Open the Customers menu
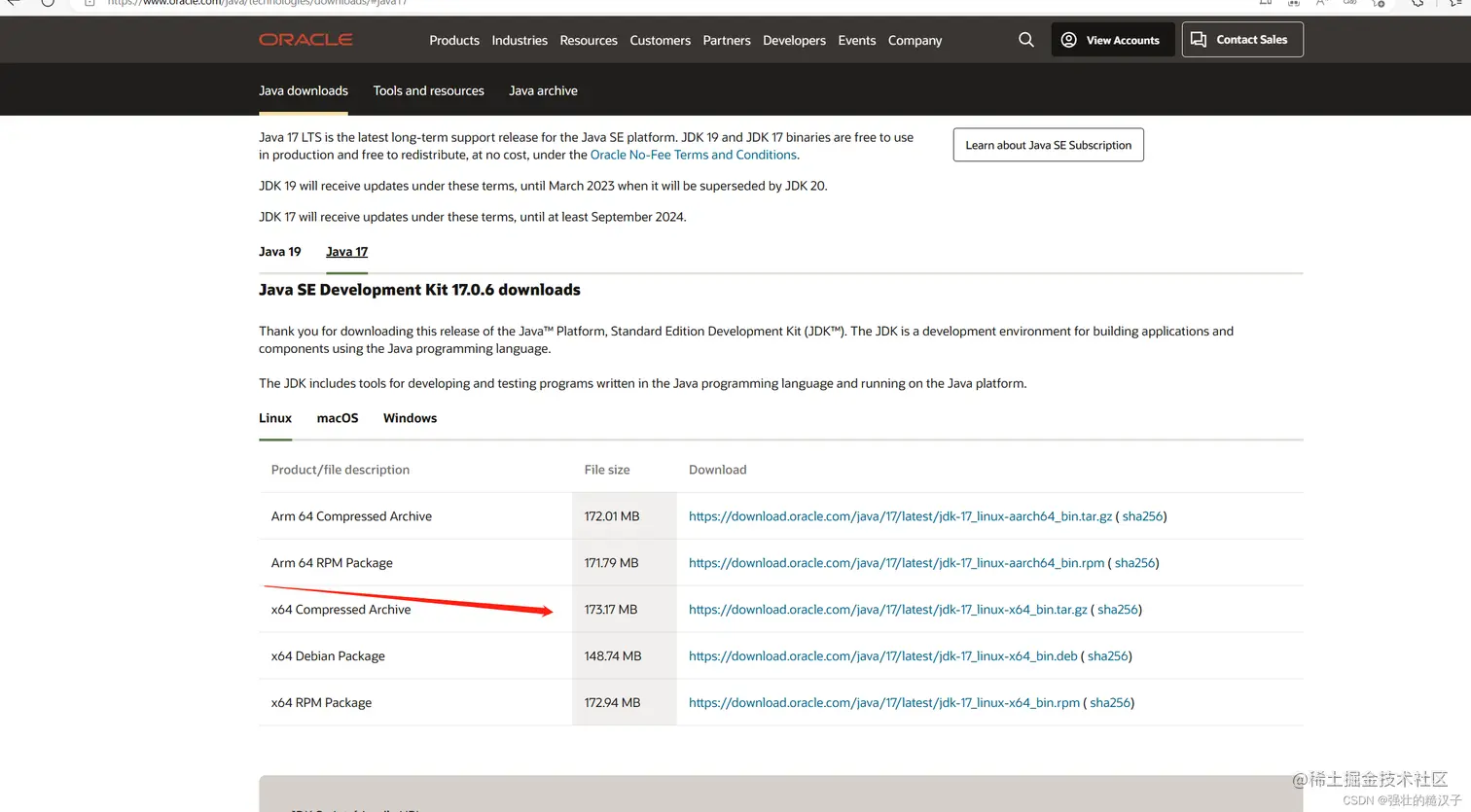This screenshot has height=812, width=1471. (660, 40)
